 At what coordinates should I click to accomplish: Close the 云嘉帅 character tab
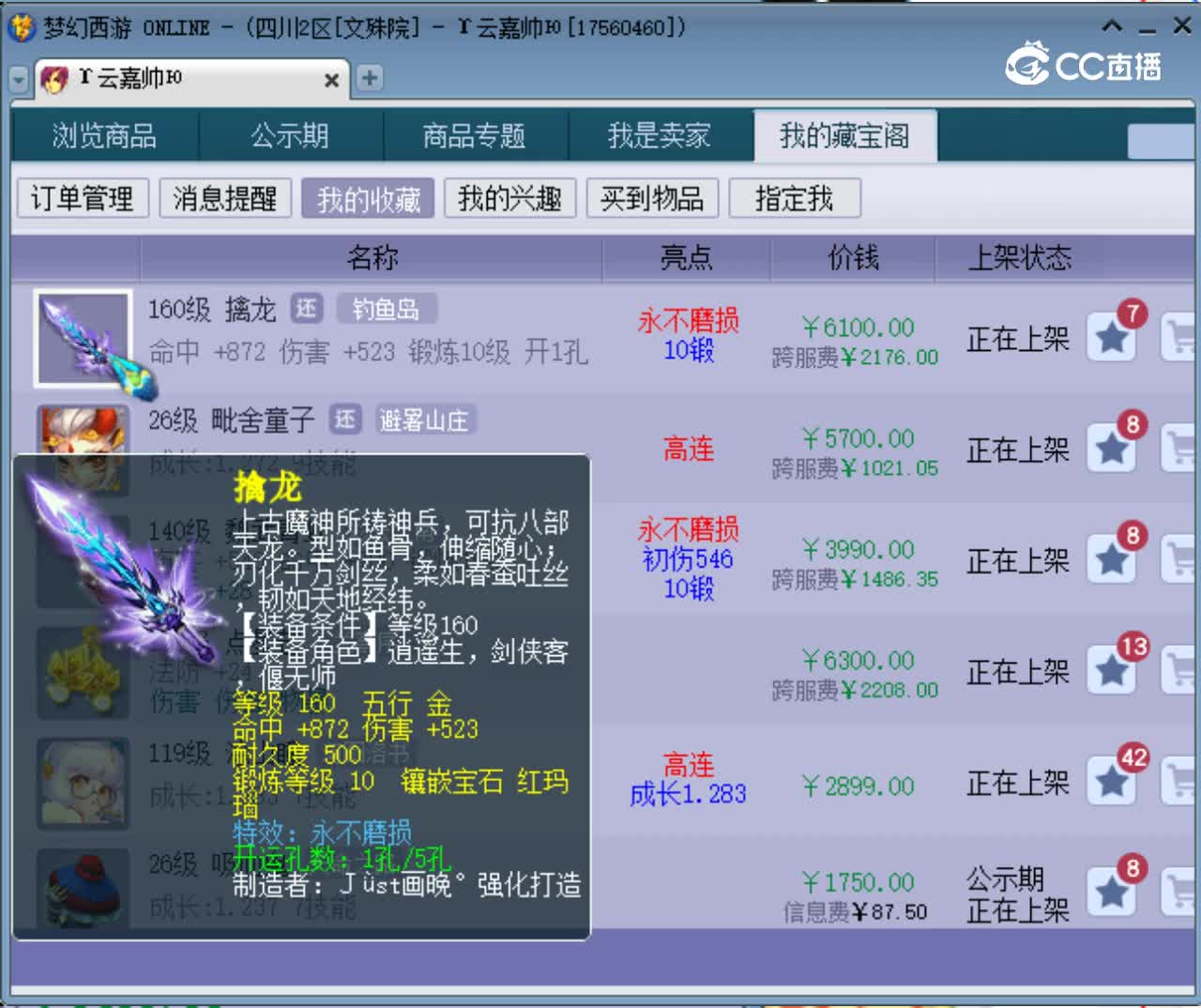(x=331, y=81)
